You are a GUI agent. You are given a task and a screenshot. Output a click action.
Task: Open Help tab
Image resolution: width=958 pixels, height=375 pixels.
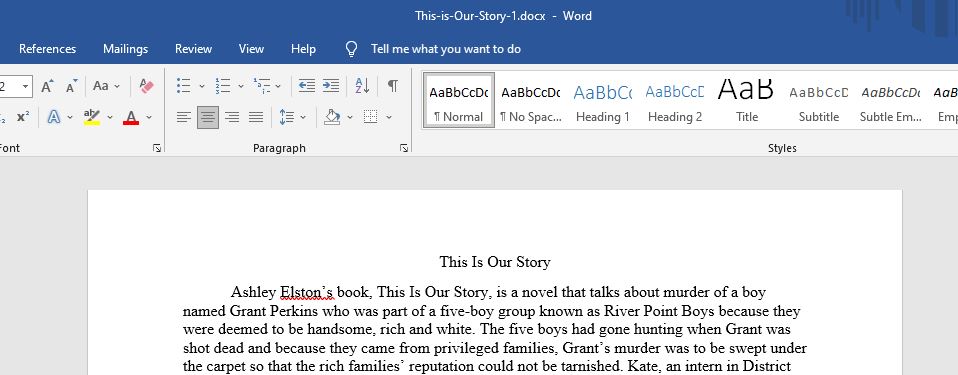click(303, 49)
